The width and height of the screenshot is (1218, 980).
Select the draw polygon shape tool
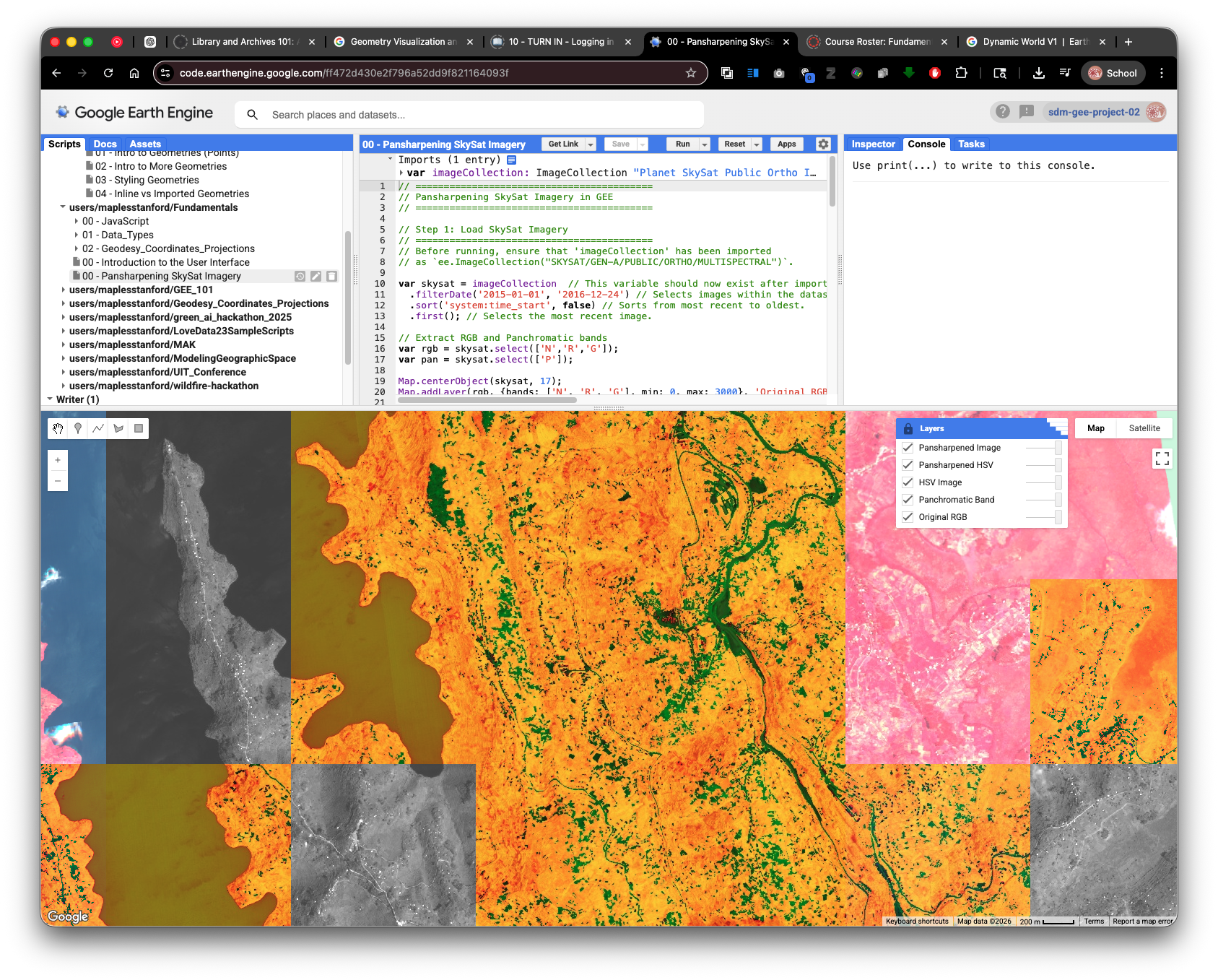pyautogui.click(x=118, y=428)
